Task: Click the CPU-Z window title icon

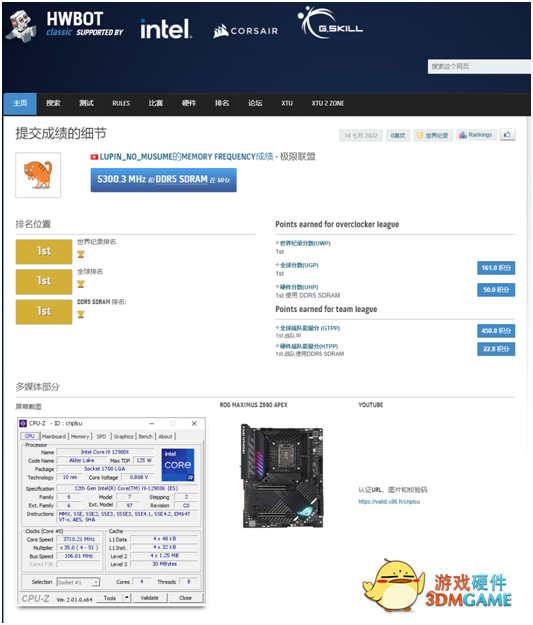Action: tap(23, 423)
